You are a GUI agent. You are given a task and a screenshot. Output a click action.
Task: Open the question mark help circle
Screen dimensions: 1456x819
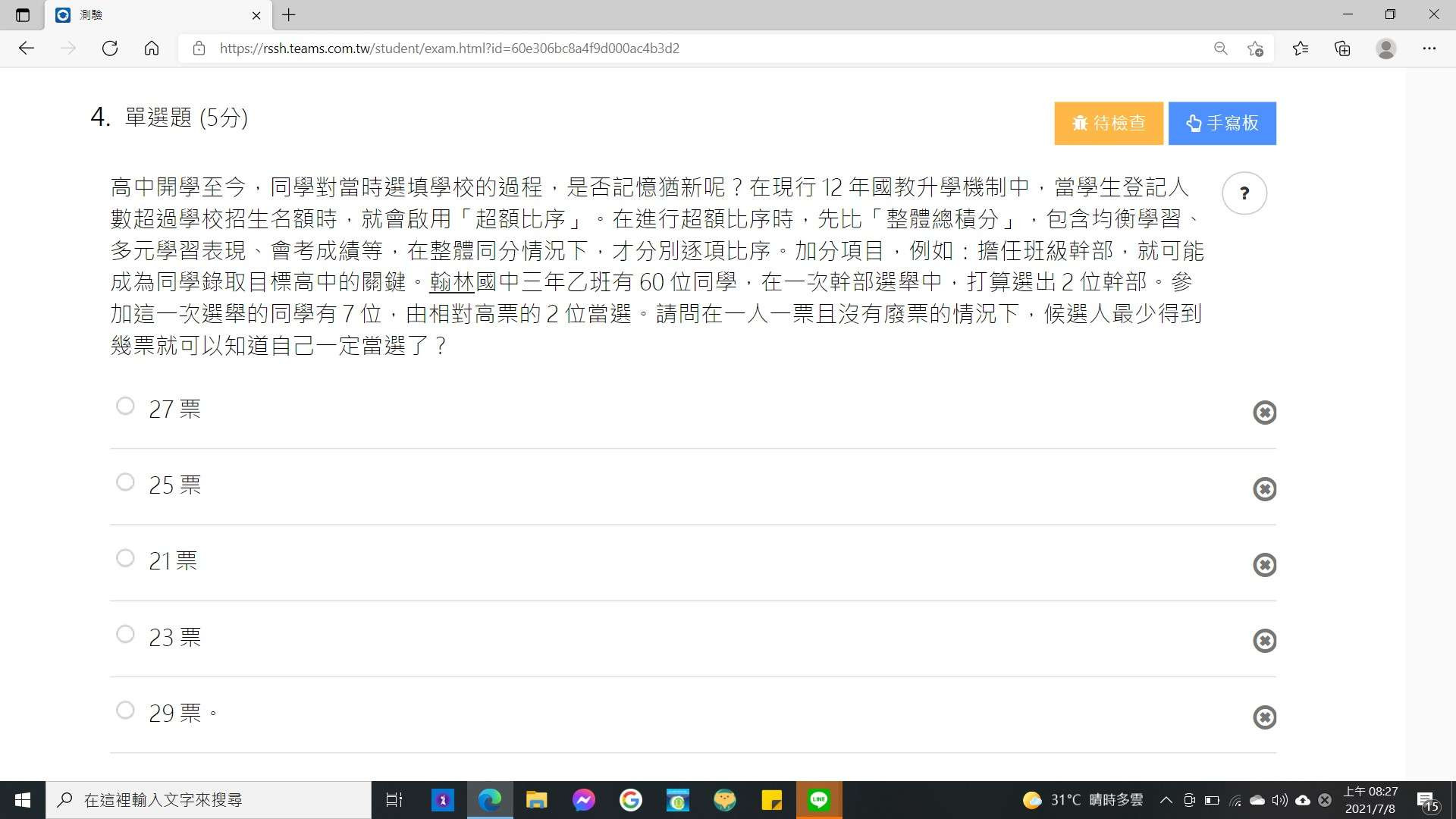tap(1244, 193)
